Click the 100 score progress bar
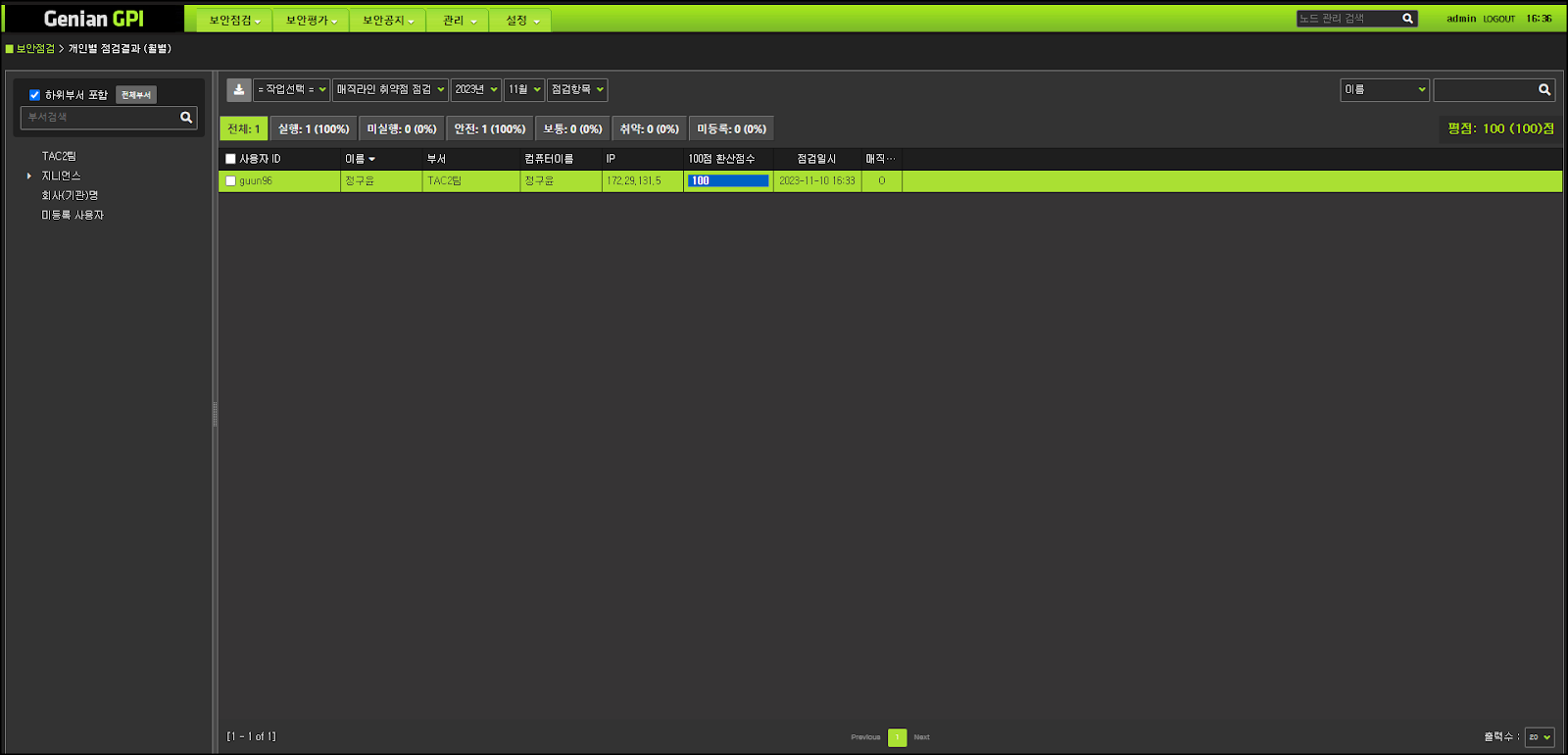Image resolution: width=1568 pixels, height=755 pixels. point(728,181)
